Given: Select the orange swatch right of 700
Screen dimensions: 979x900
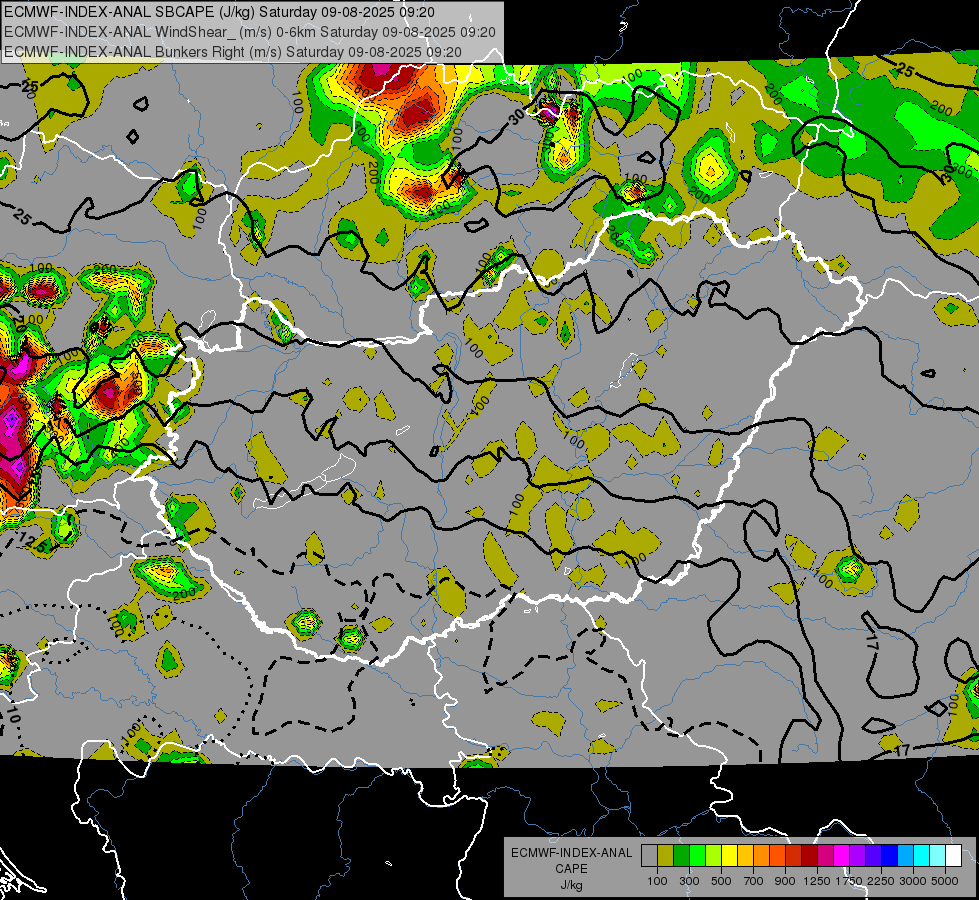Looking at the screenshot, I should tap(762, 856).
